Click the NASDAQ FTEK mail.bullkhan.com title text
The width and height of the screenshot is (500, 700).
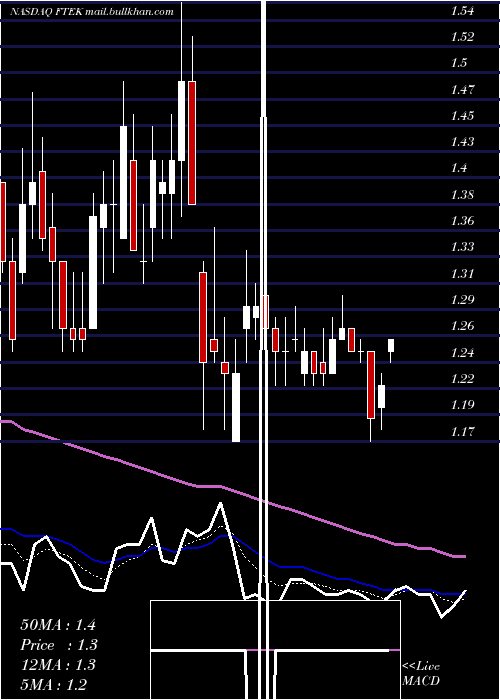tap(92, 12)
